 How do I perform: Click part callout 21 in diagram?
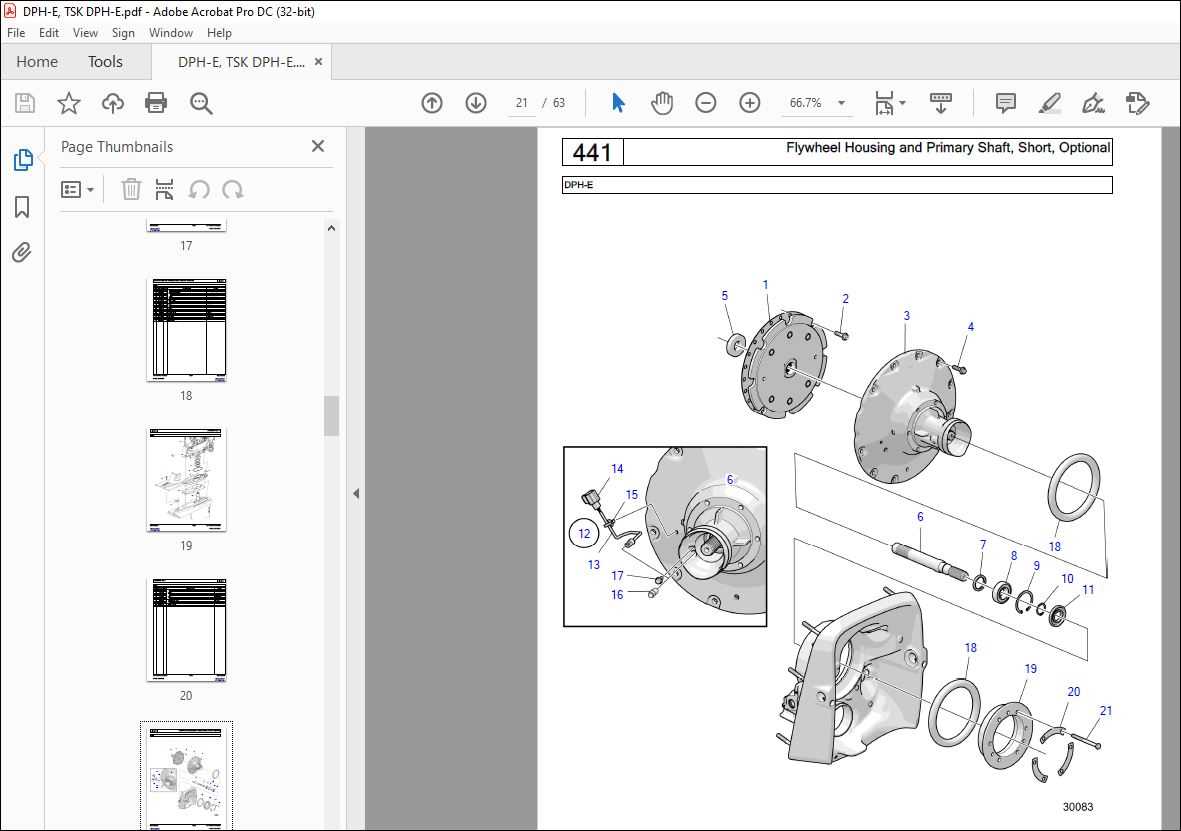[x=1106, y=710]
